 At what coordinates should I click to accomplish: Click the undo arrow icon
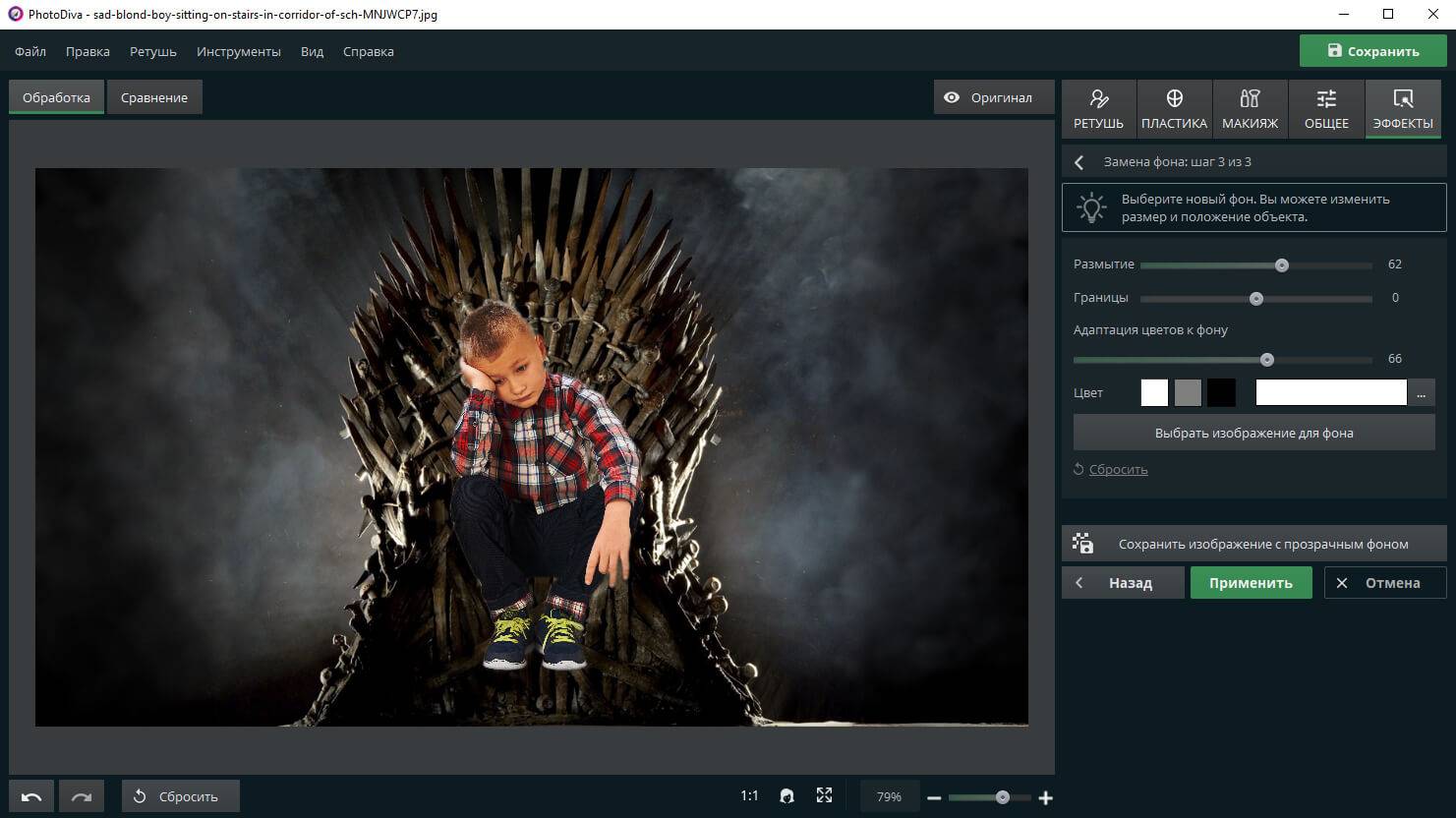tap(31, 796)
